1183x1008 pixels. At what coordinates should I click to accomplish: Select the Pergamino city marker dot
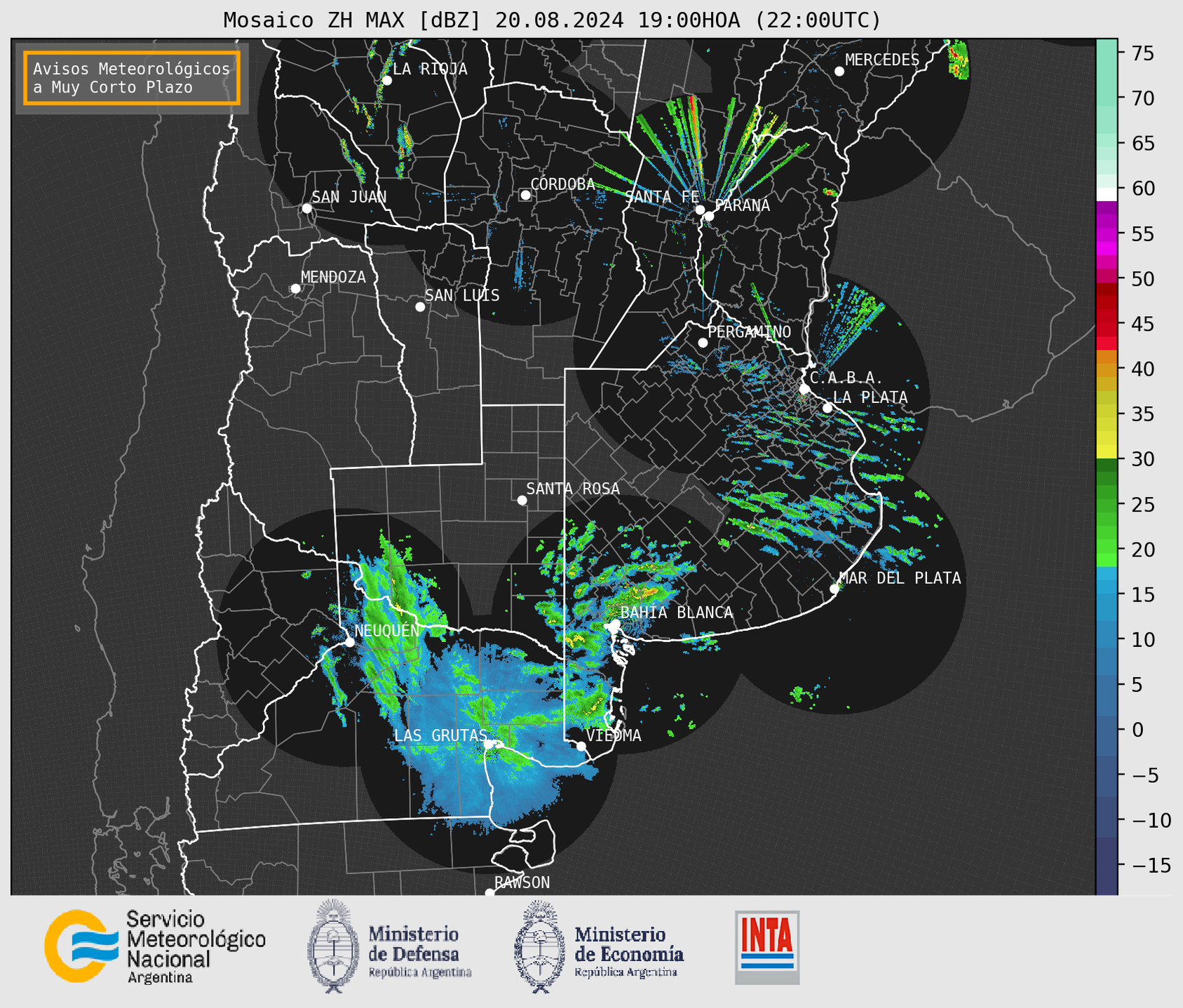pos(703,343)
